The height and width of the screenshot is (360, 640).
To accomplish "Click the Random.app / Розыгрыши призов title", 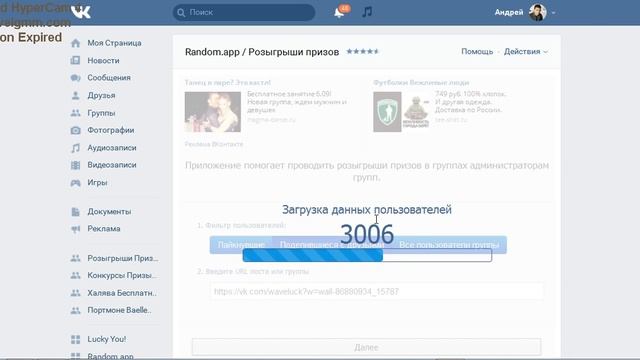I will [x=262, y=52].
